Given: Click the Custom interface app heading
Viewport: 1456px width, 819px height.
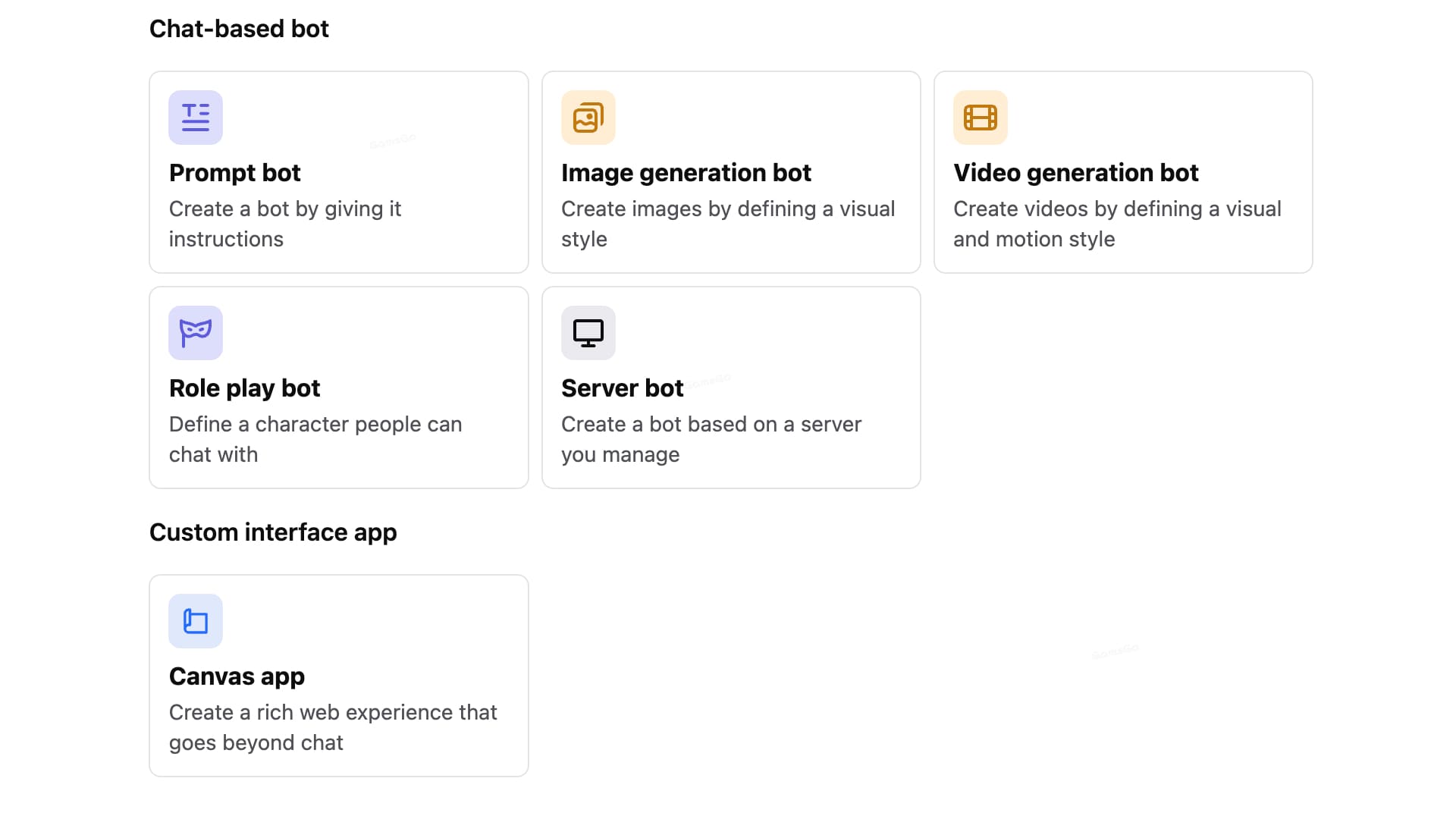Looking at the screenshot, I should [273, 532].
